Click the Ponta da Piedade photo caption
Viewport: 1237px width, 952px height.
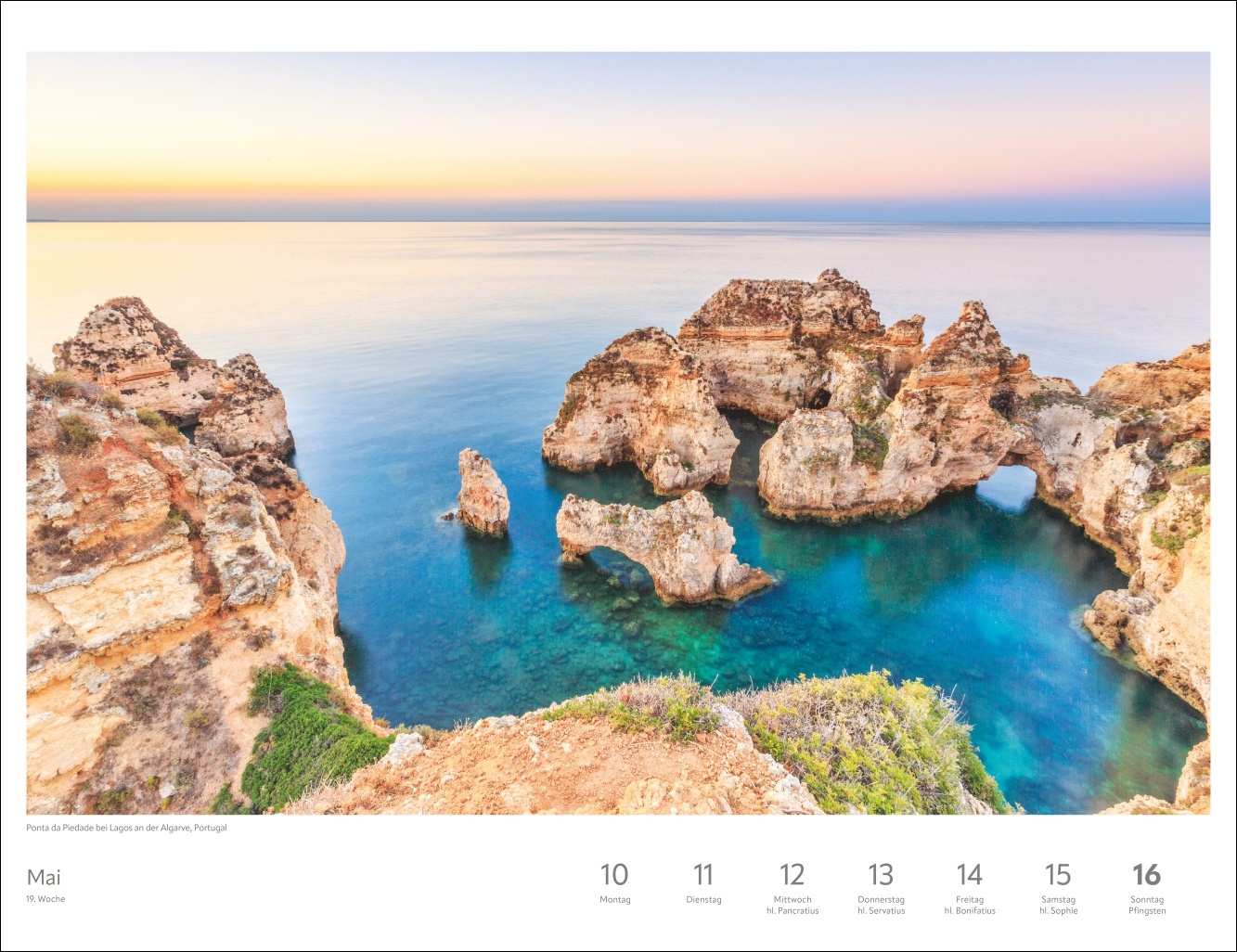tap(126, 828)
